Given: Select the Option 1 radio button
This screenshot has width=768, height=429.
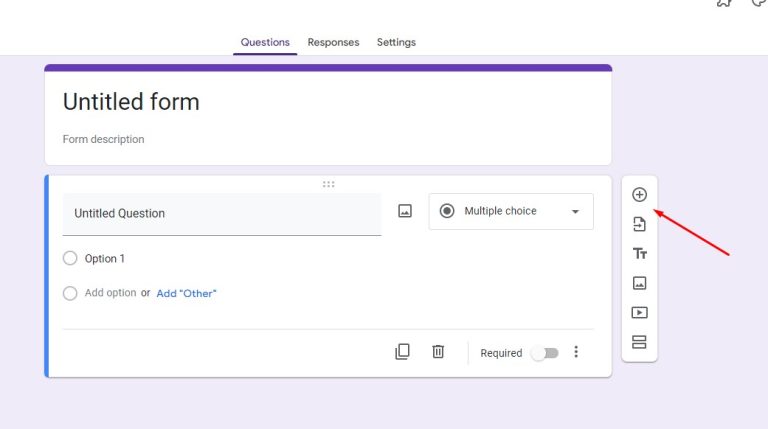Looking at the screenshot, I should [x=70, y=258].
